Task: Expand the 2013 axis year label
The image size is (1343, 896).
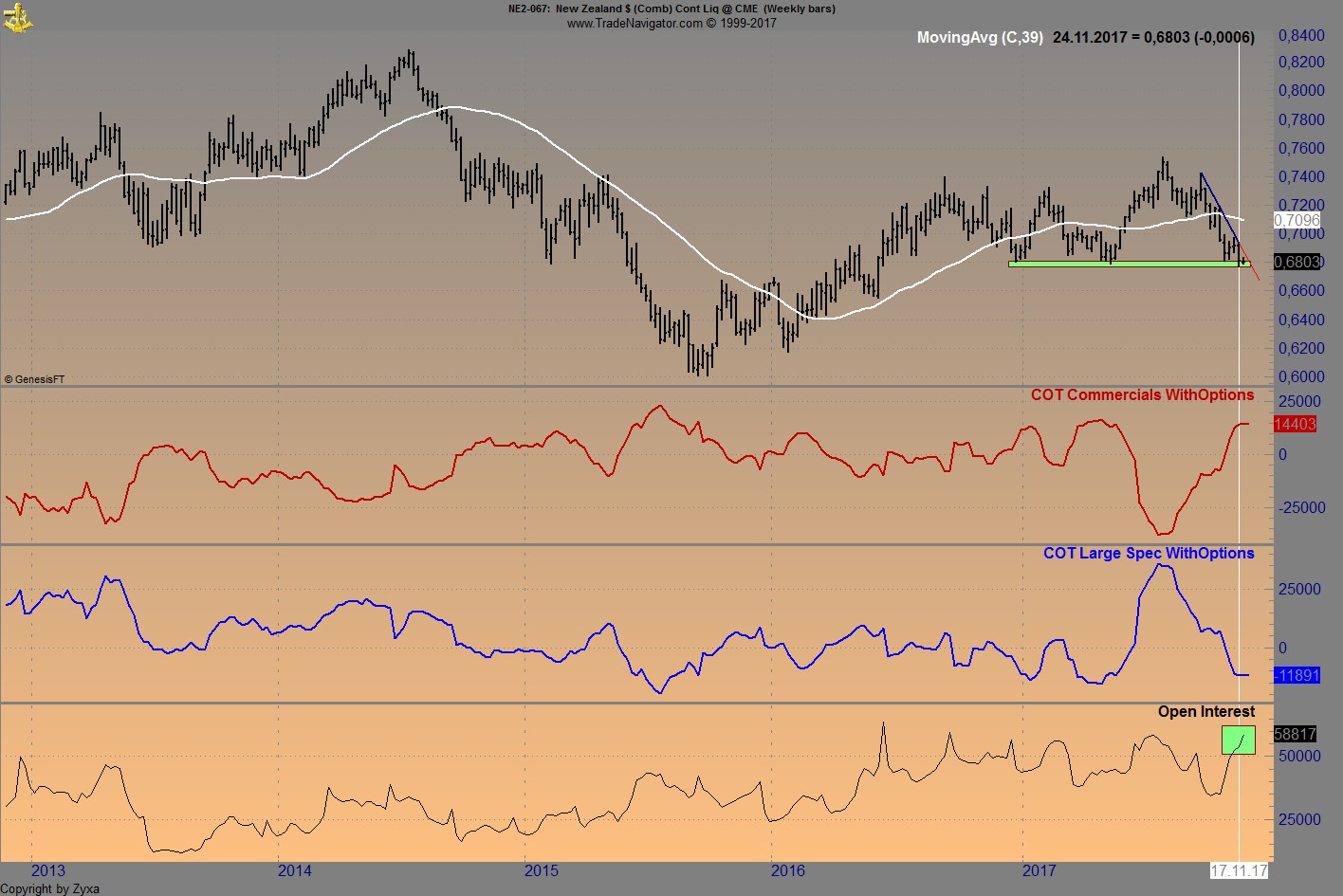Action: click(49, 869)
